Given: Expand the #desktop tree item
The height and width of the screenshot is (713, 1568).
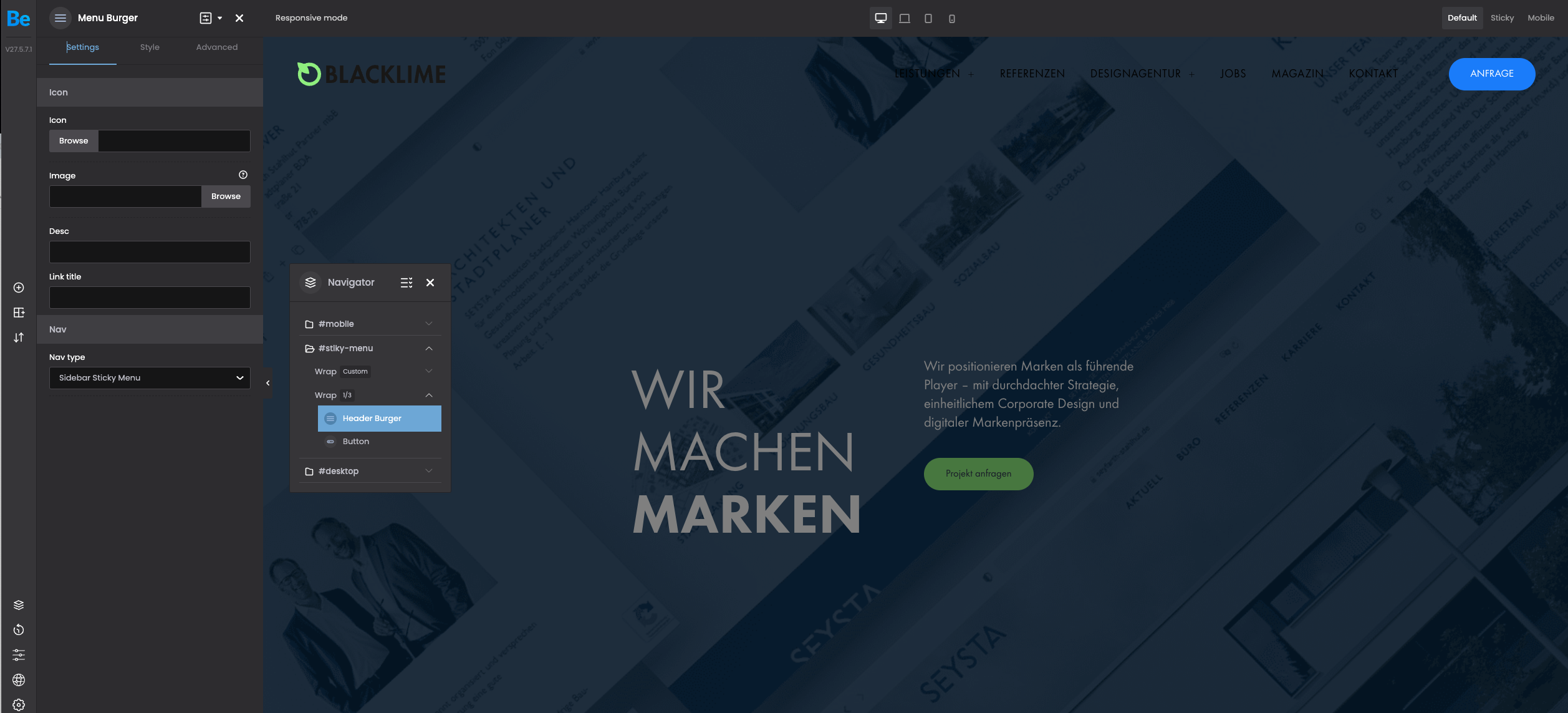Looking at the screenshot, I should coord(428,471).
